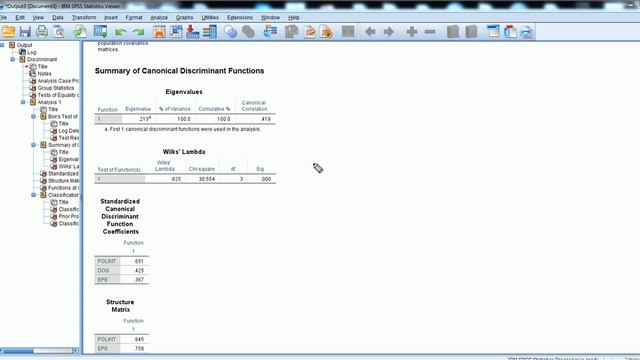Open the Analyze menu
This screenshot has height=360, width=640.
pos(159,18)
